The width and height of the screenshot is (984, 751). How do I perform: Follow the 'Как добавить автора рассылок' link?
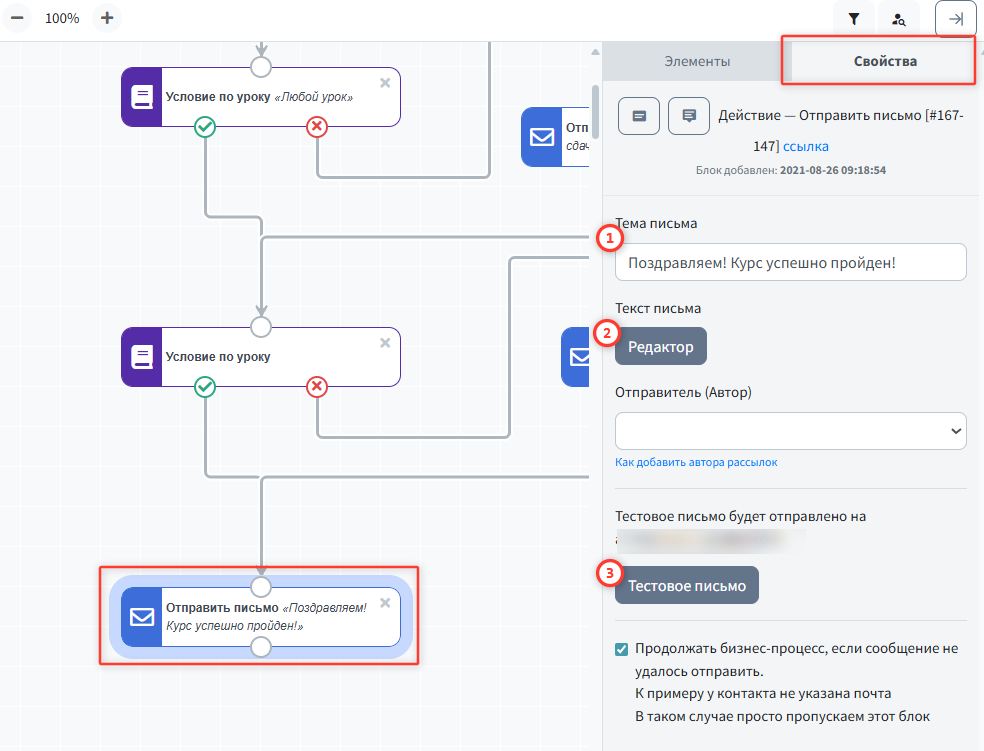point(696,462)
